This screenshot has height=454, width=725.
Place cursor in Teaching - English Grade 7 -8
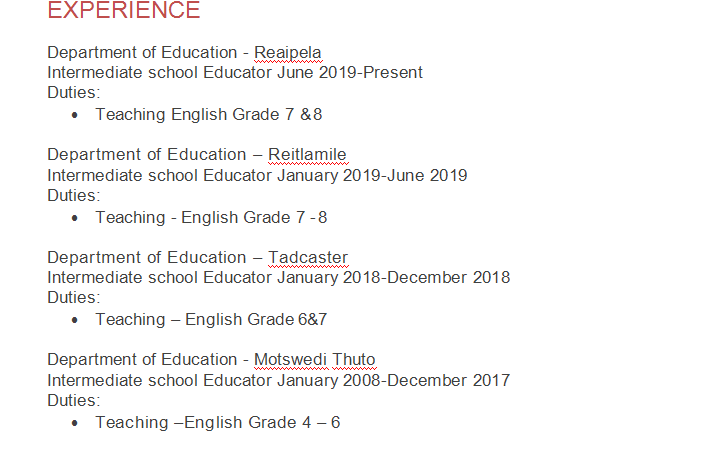click(211, 217)
